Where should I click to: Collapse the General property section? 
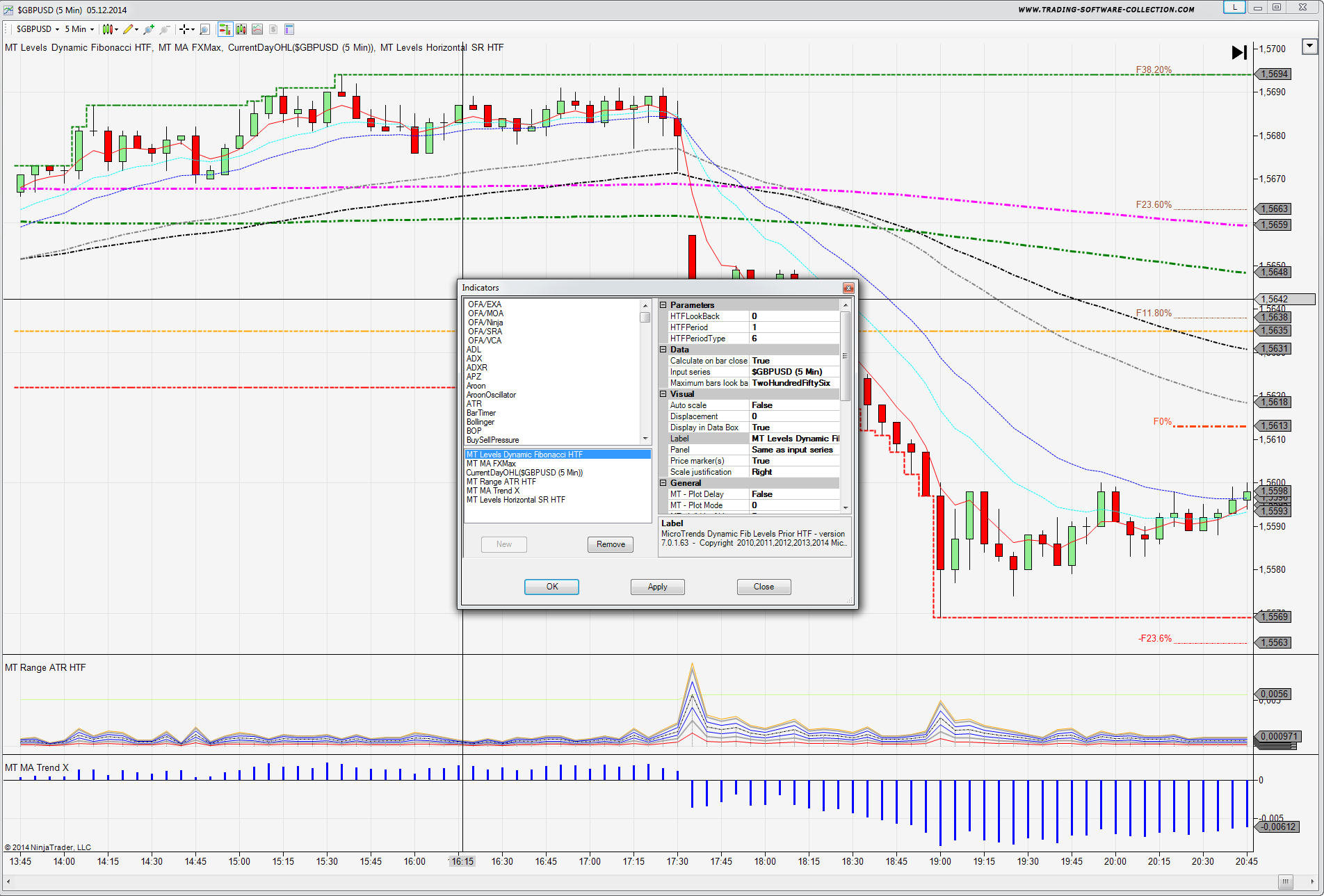[663, 483]
